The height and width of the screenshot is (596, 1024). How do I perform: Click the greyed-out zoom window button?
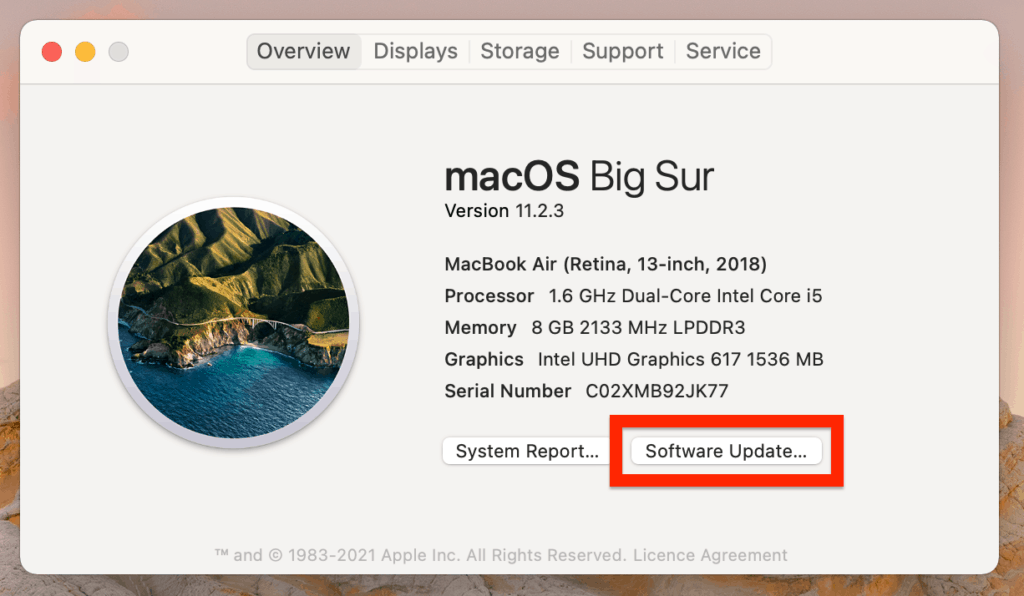(x=118, y=52)
